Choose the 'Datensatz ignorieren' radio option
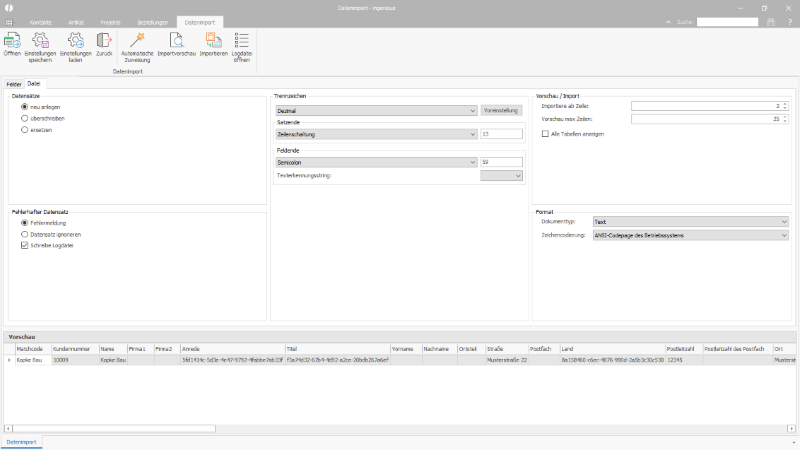Viewport: 800px width, 450px height. pyautogui.click(x=24, y=234)
